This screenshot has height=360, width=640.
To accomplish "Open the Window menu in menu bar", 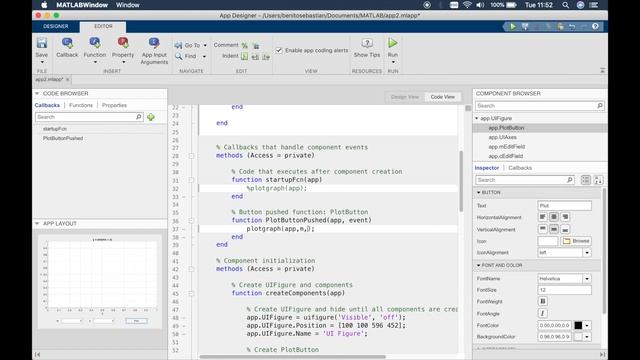I will (x=128, y=5).
